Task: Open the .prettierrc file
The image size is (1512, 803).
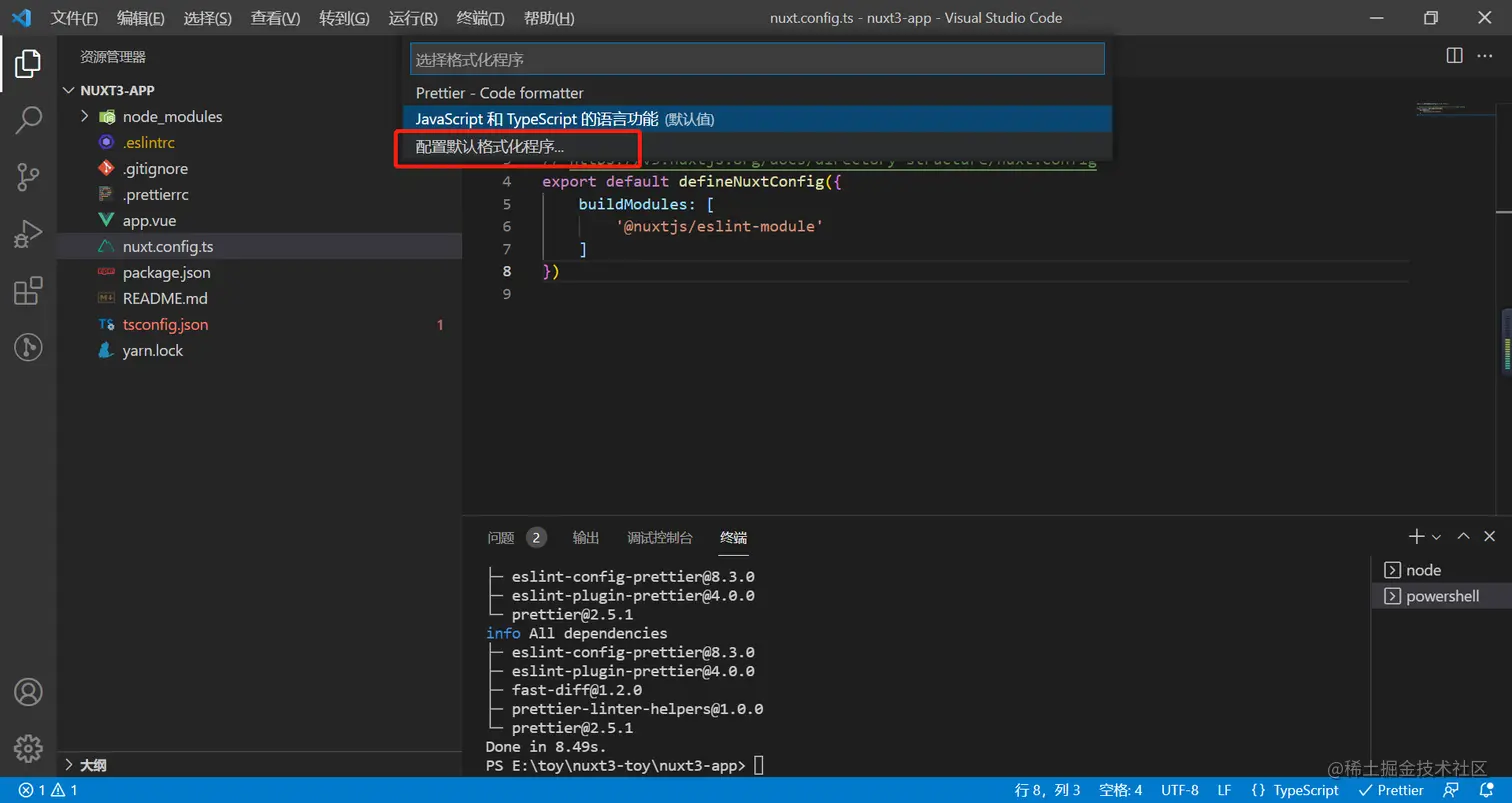Action: 259,195
